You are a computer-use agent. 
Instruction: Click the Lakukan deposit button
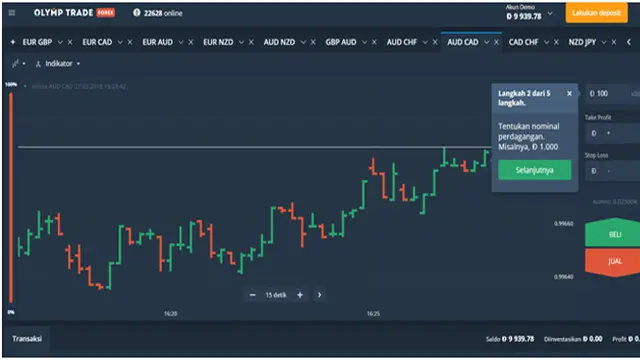point(596,13)
